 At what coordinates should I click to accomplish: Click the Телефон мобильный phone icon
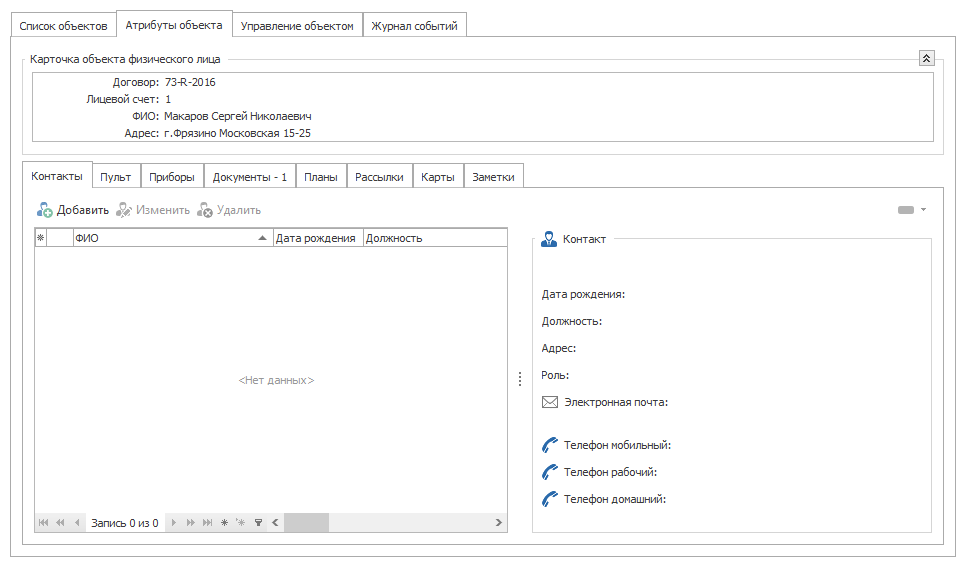tap(550, 445)
